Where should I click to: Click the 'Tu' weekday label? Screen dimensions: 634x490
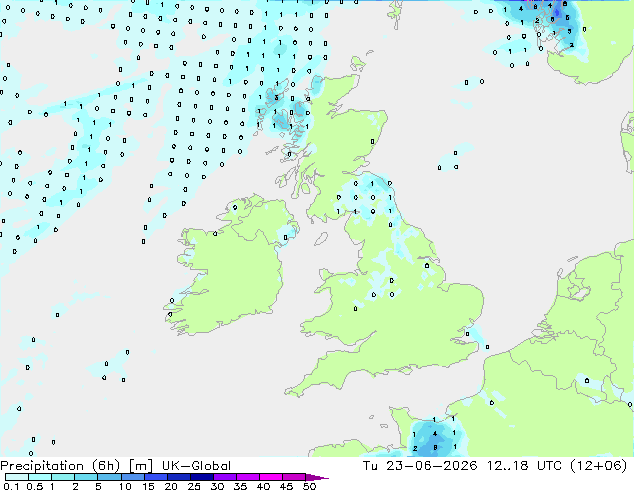tap(370, 466)
